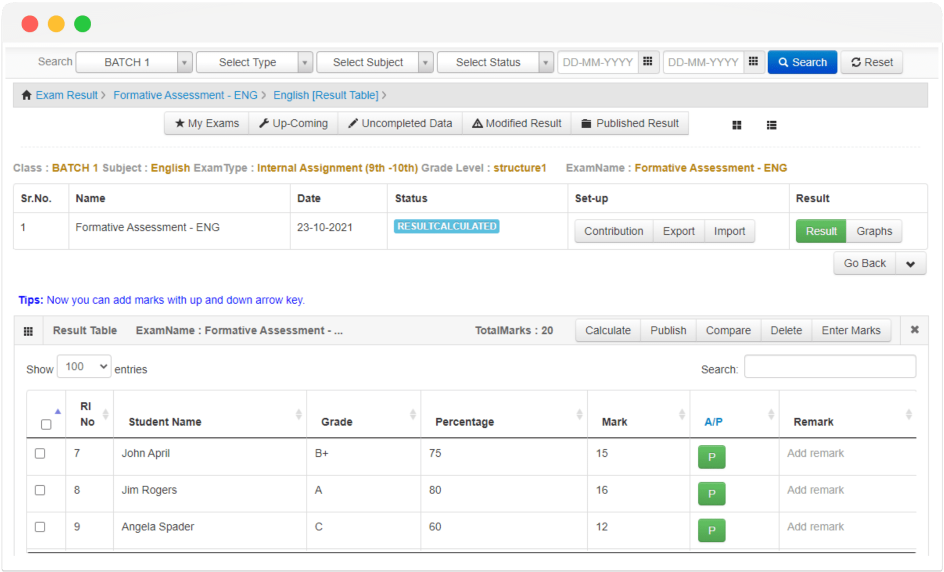The height and width of the screenshot is (572, 944).
Task: Follow the Exam Result breadcrumb link
Action: point(66,95)
